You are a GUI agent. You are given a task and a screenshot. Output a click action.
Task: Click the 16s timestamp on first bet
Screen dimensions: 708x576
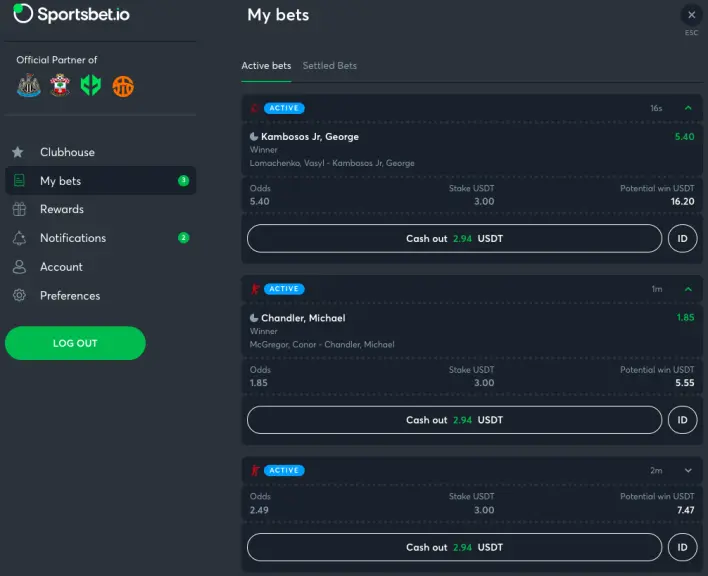(656, 108)
